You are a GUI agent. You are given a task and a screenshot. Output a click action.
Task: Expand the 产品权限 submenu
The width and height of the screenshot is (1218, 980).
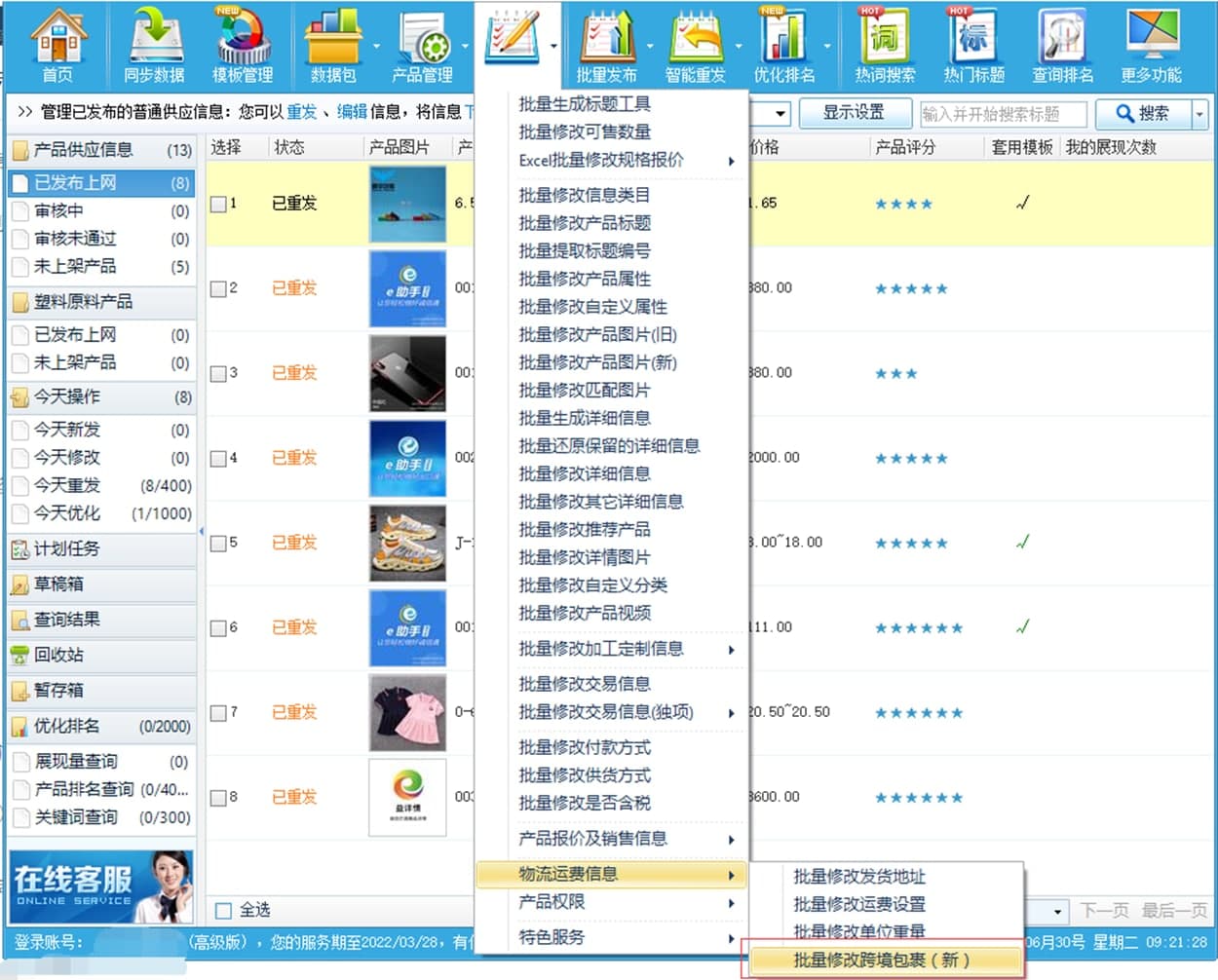pyautogui.click(x=626, y=902)
